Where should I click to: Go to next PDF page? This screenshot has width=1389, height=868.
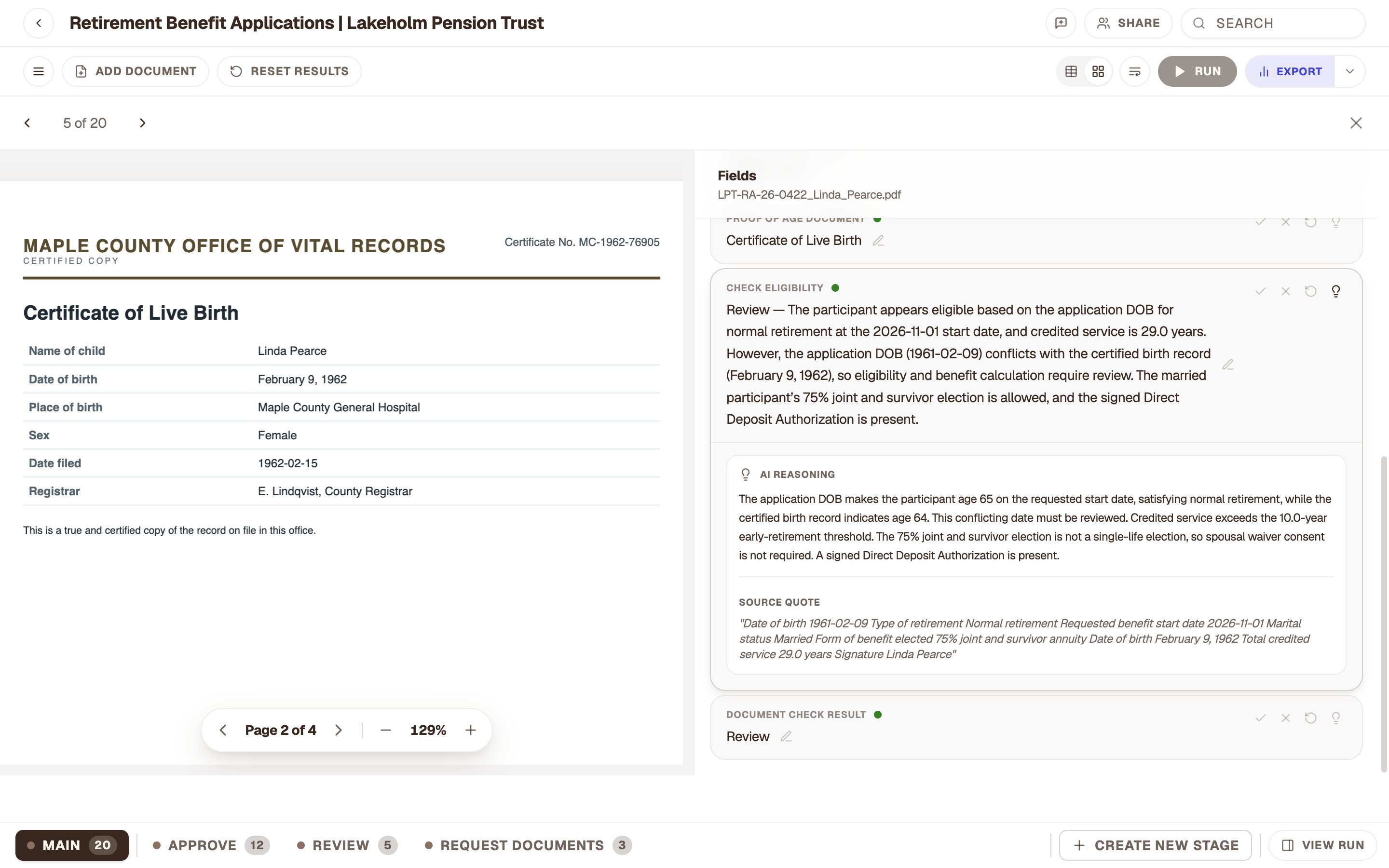pos(339,730)
